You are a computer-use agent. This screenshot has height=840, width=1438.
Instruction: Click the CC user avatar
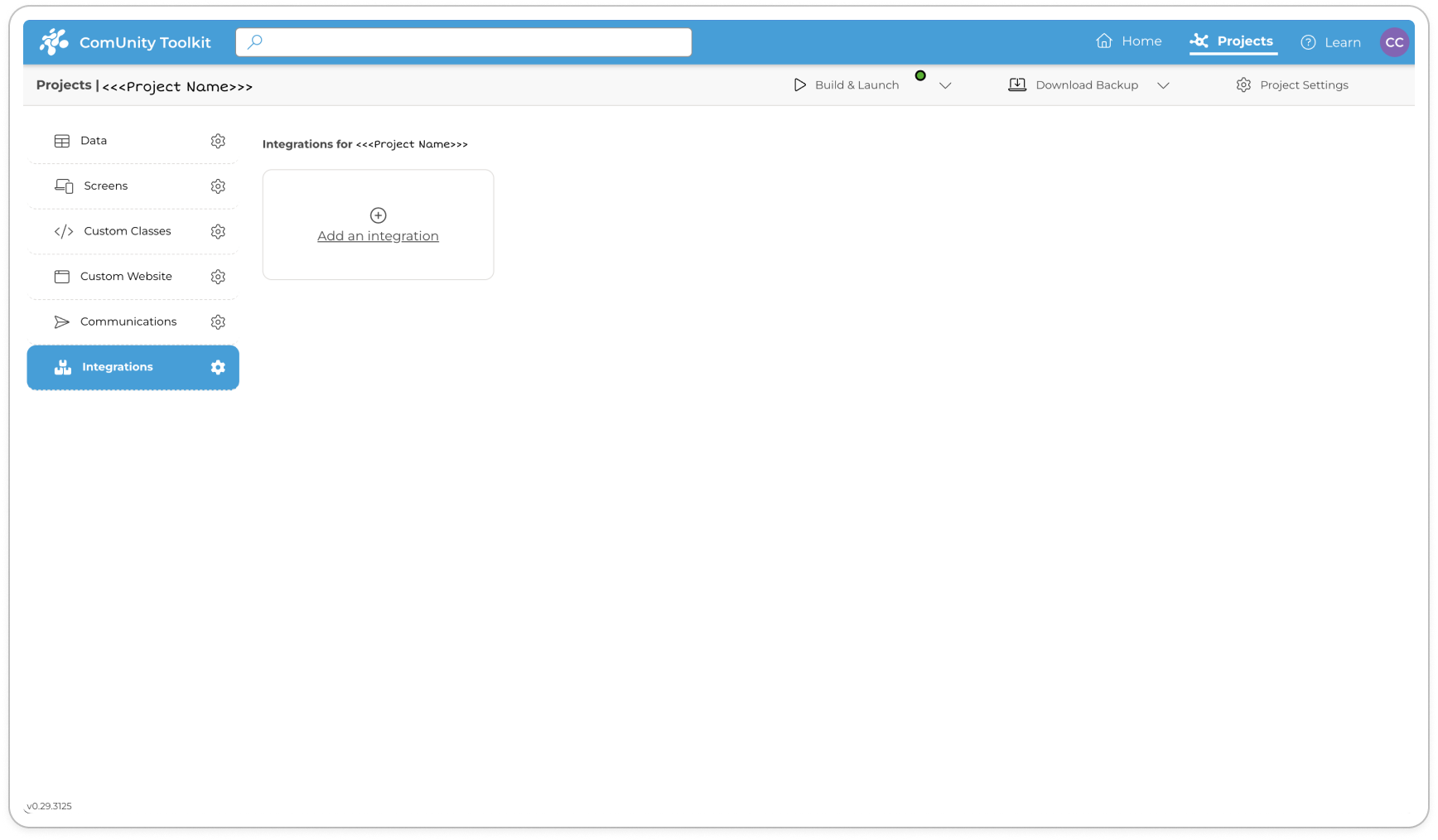click(1394, 42)
